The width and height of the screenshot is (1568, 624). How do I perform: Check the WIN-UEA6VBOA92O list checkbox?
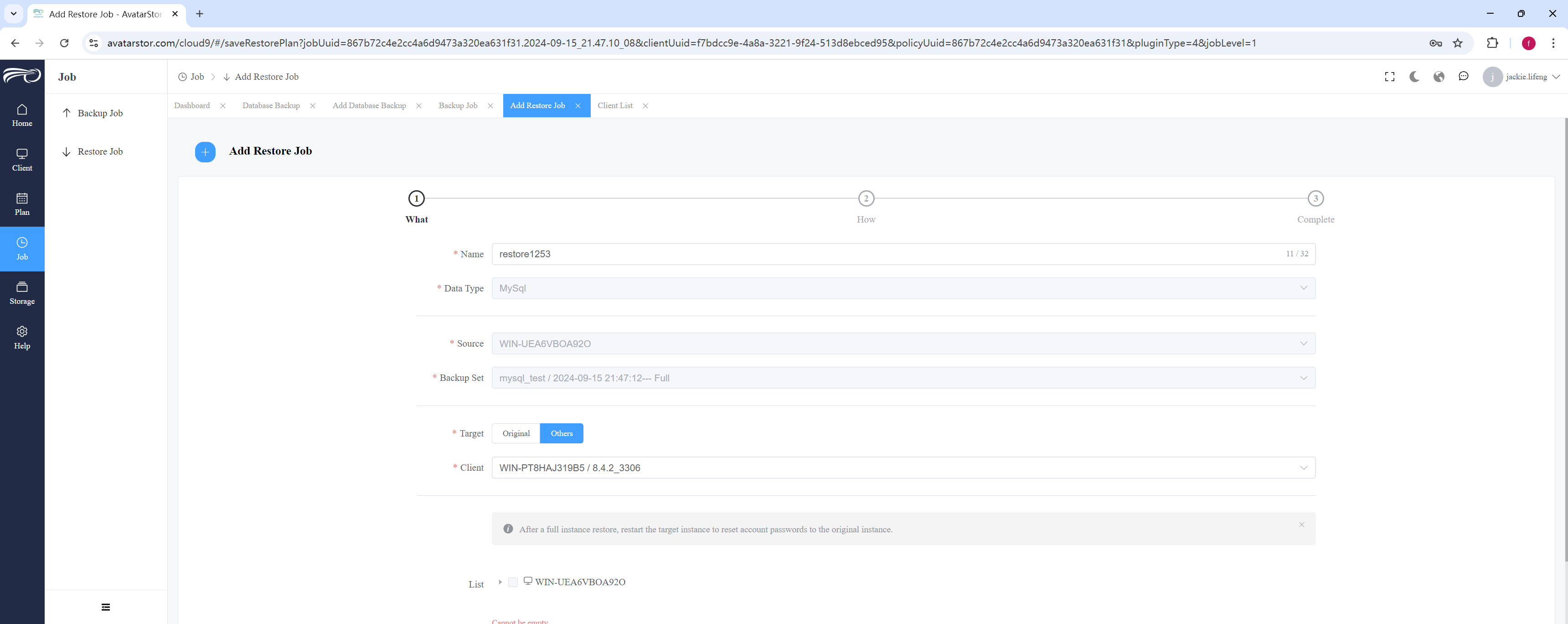pyautogui.click(x=513, y=582)
